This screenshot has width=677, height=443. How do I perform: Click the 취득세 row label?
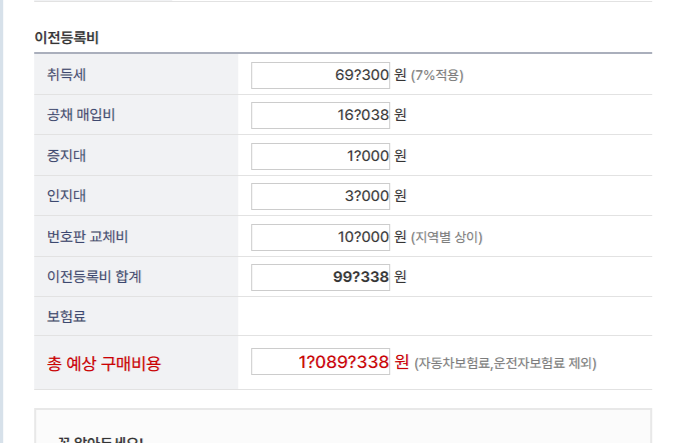[x=66, y=75]
